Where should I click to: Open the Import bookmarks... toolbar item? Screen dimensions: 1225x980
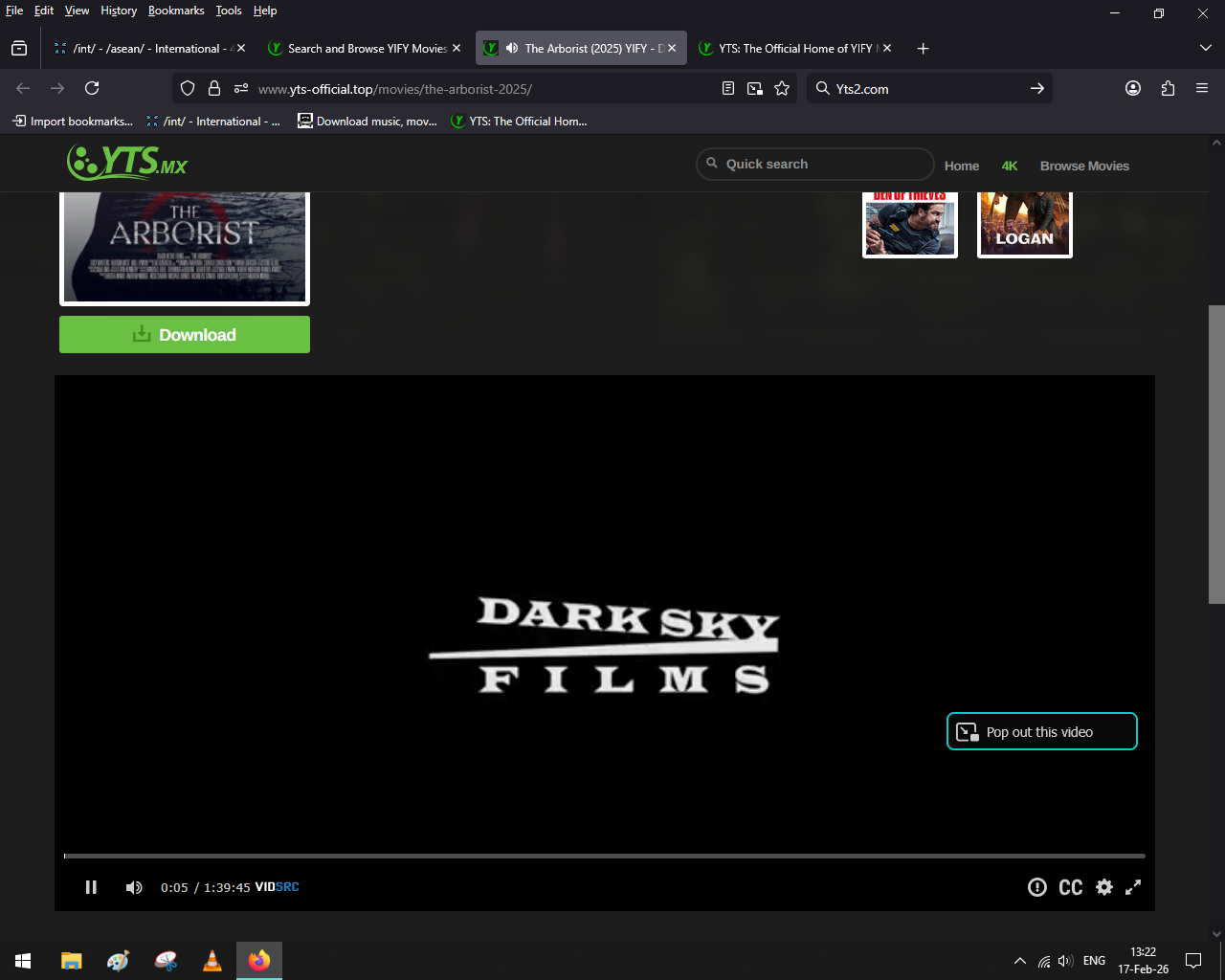(x=73, y=121)
